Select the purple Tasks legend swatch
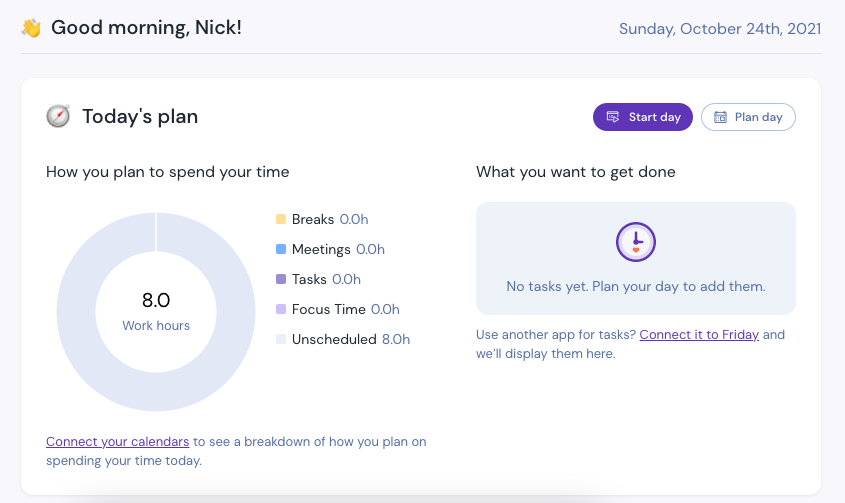845x503 pixels. click(281, 279)
